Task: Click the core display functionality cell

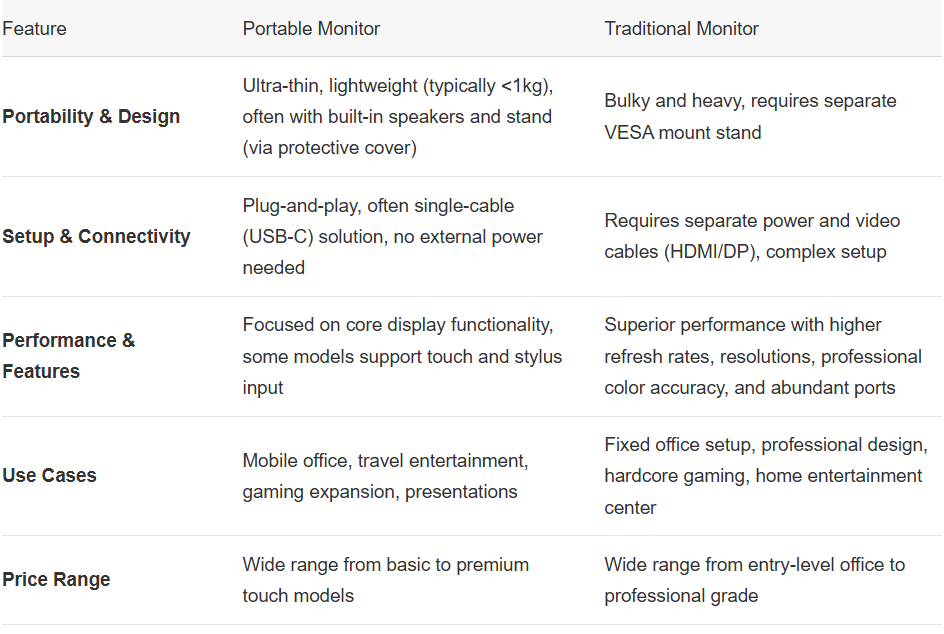Action: click(402, 356)
